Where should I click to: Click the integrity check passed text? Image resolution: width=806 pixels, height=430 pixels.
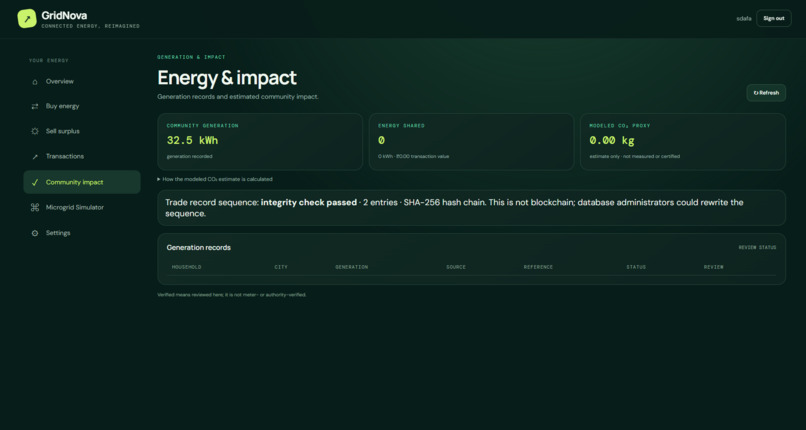point(309,202)
